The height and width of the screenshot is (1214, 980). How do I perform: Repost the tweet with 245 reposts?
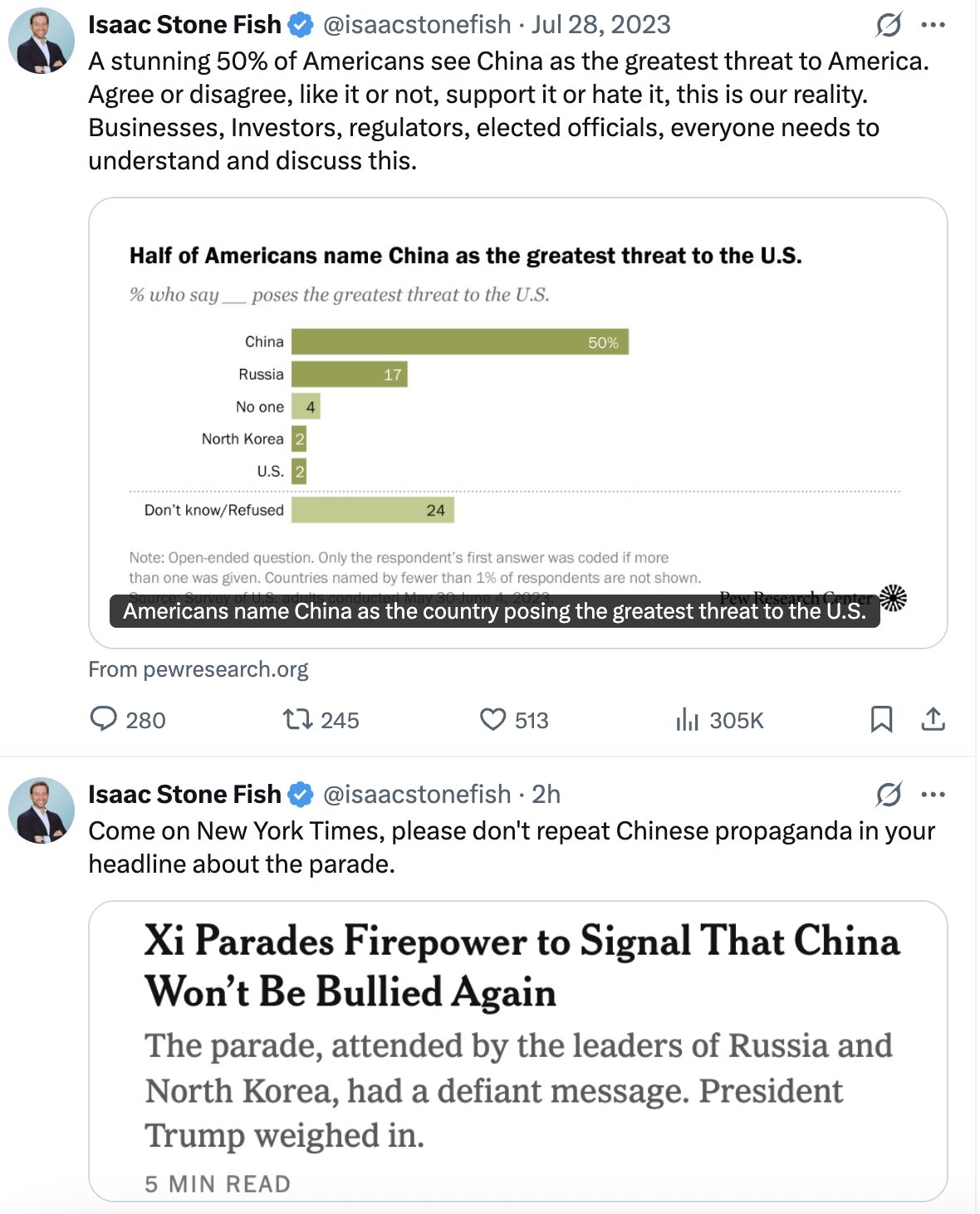(x=296, y=719)
